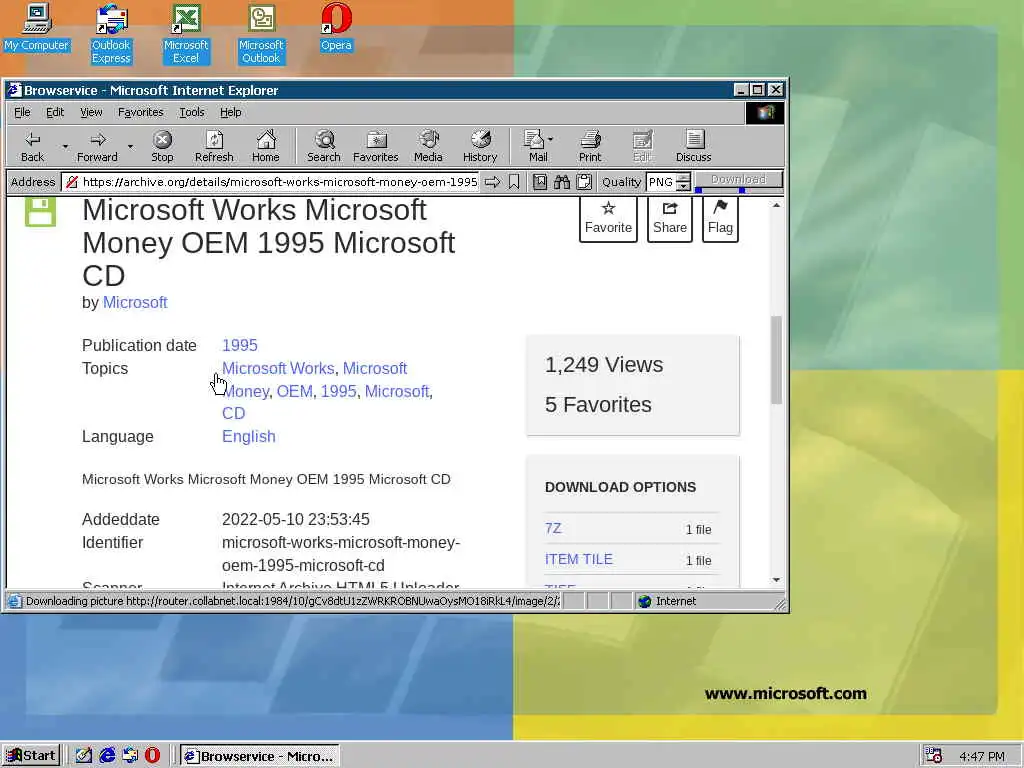Refresh the current page

(x=214, y=146)
